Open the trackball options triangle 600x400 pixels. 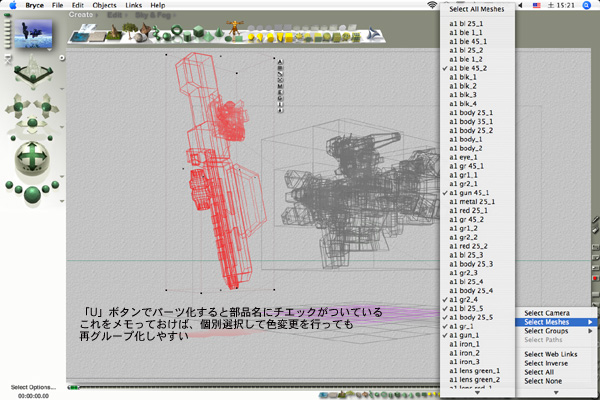pyautogui.click(x=62, y=176)
